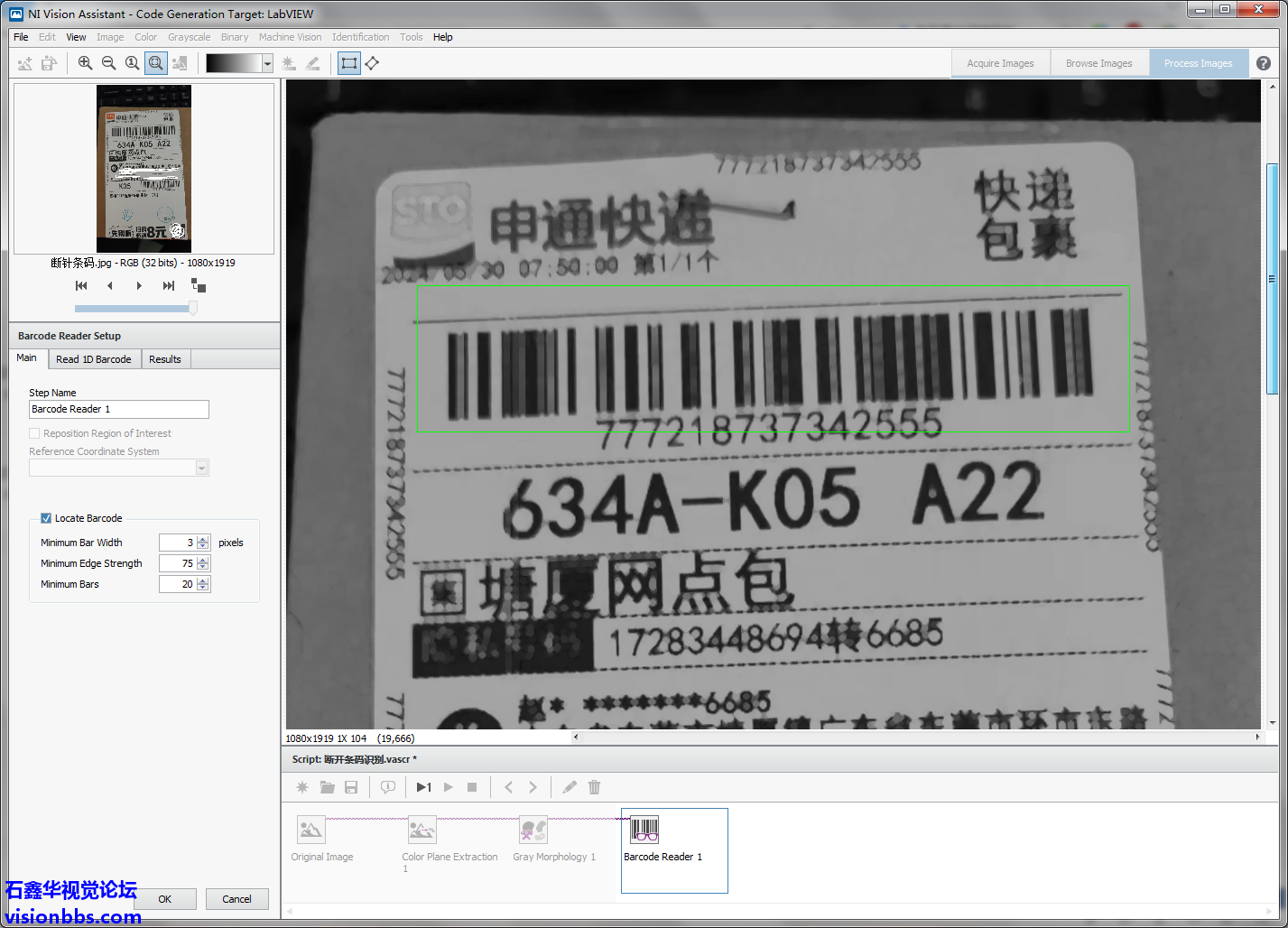
Task: Click the Run Once script button
Action: [x=423, y=787]
